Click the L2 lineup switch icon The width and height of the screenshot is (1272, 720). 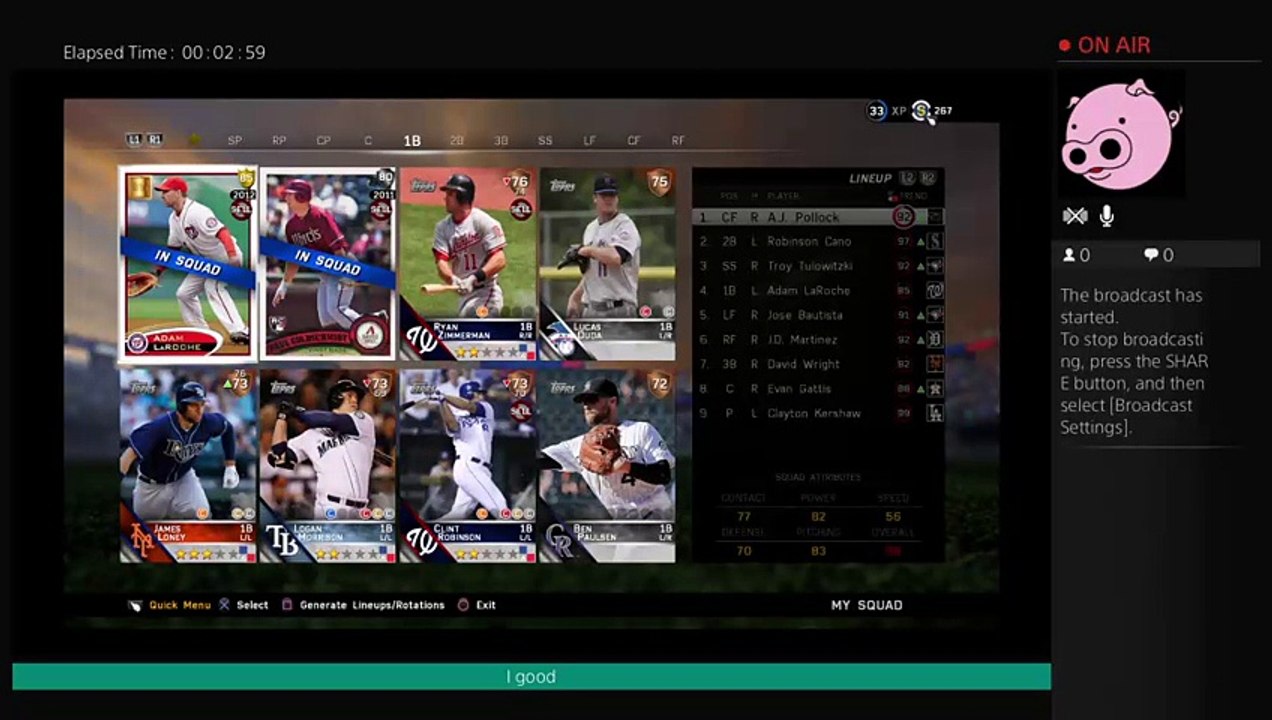907,178
